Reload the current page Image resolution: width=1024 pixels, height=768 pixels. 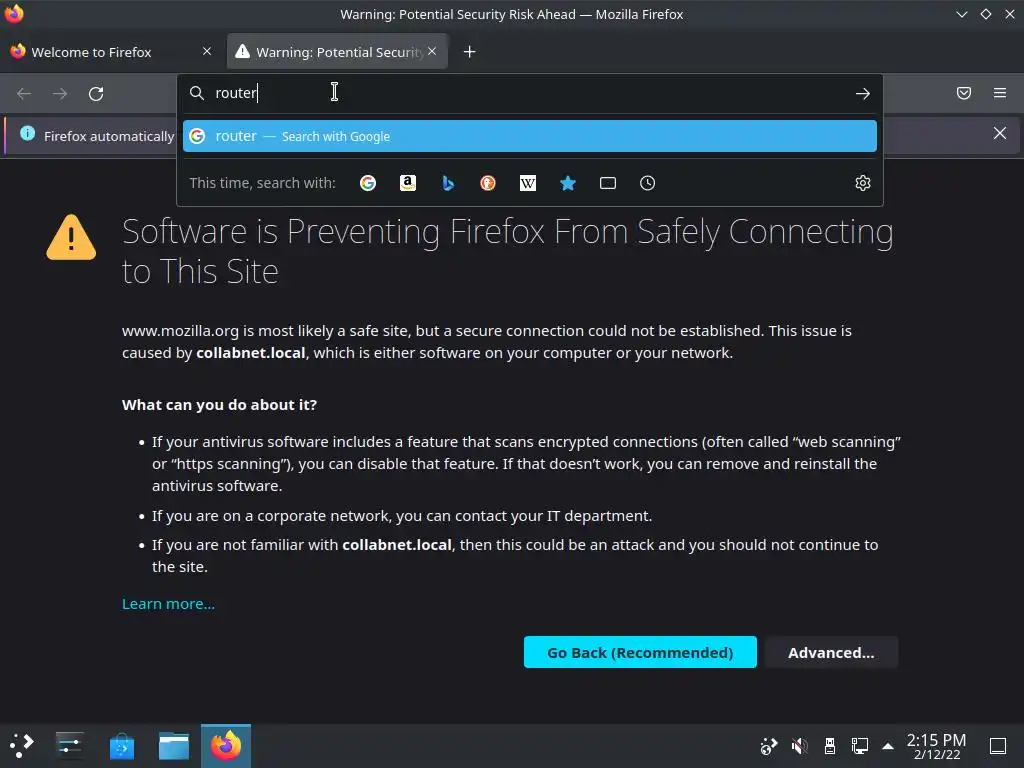click(x=96, y=93)
